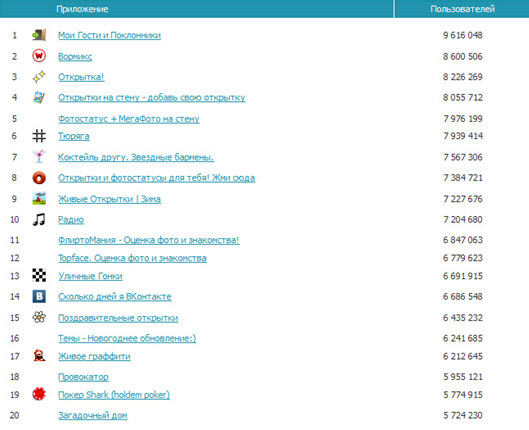Click the flower icon for Поздравительные открытки
Screen dimensions: 529x430
coord(39,317)
